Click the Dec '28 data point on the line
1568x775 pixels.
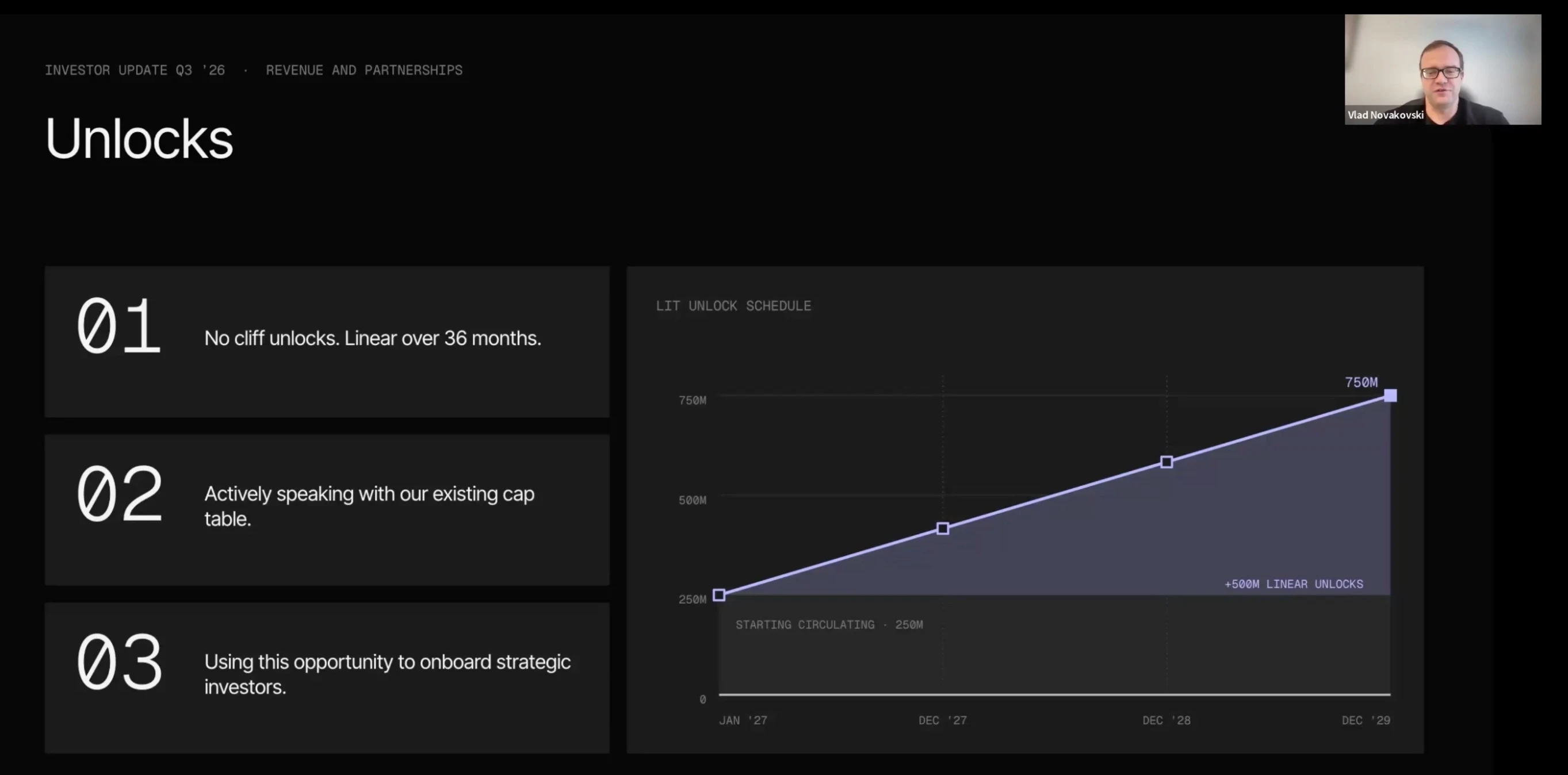[x=1167, y=462]
